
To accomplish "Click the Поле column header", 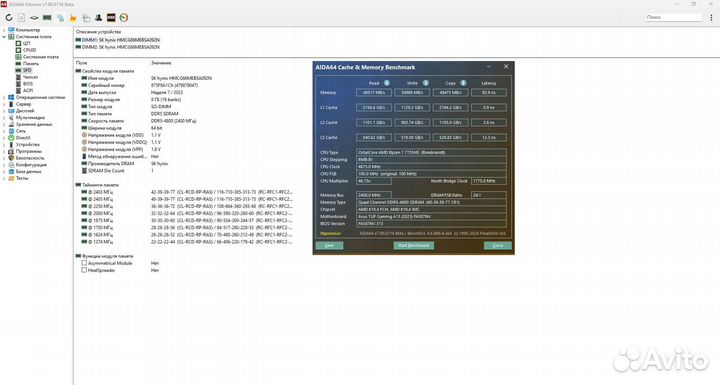I will (82, 62).
